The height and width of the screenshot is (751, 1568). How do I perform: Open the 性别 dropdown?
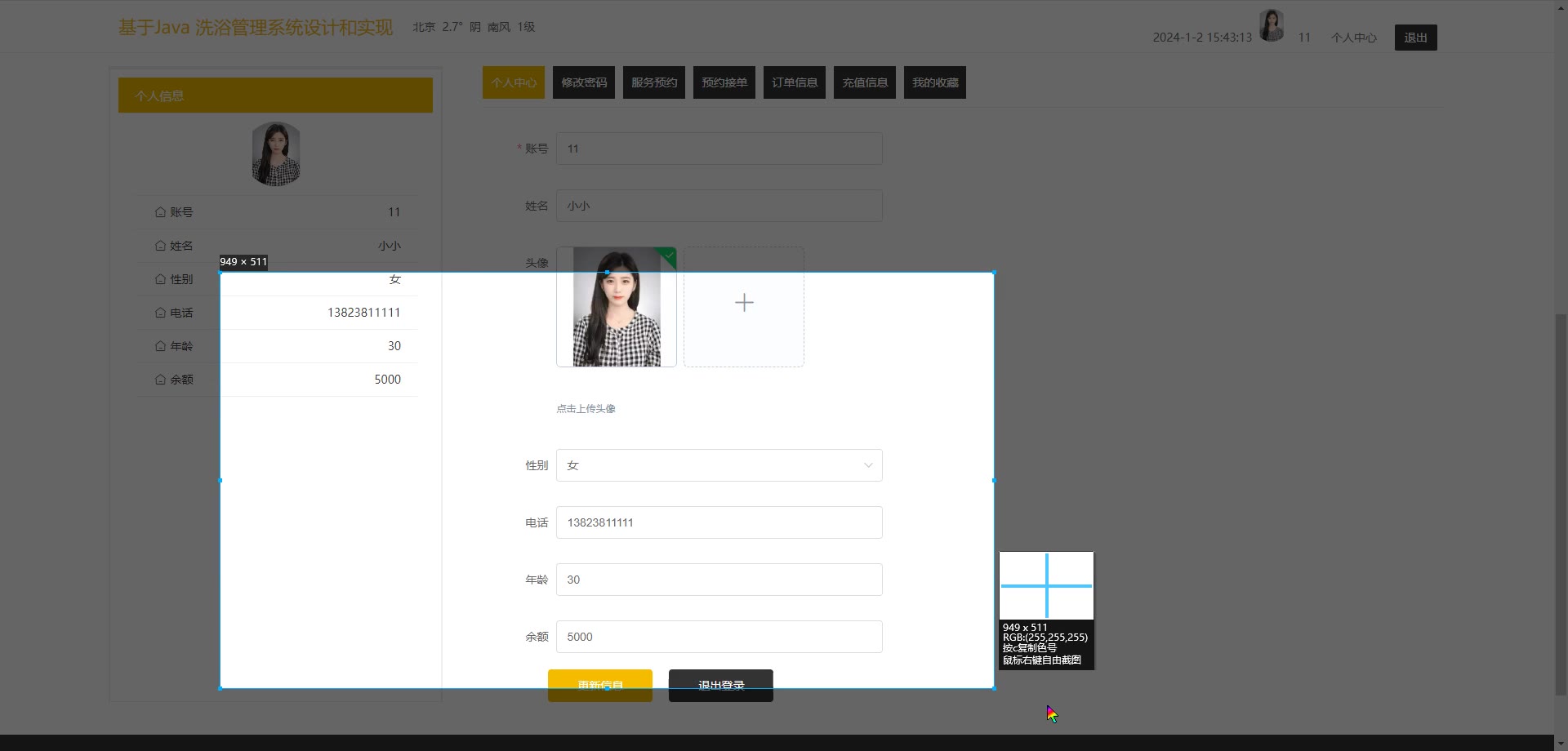719,465
